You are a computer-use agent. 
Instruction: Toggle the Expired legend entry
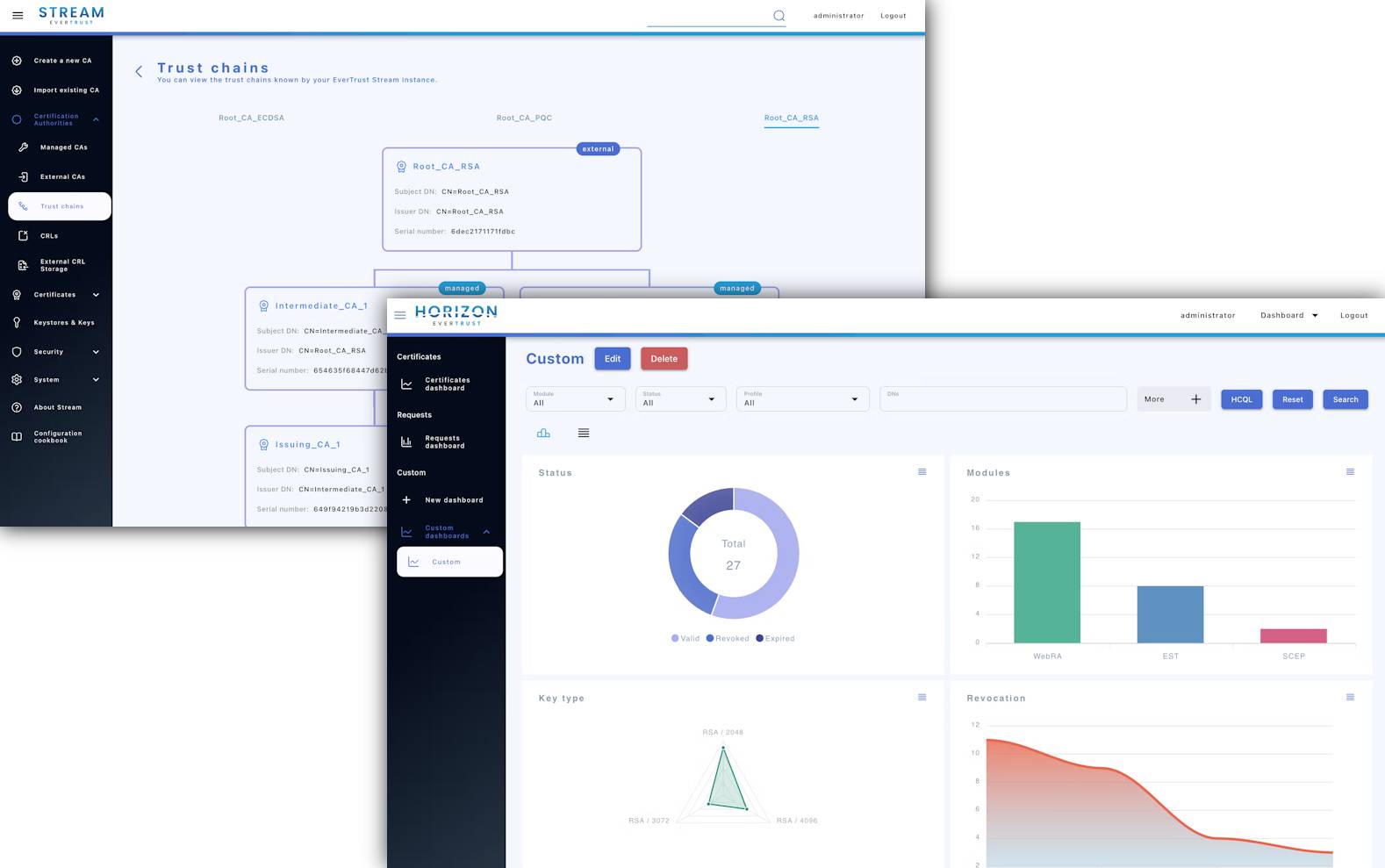(x=775, y=639)
